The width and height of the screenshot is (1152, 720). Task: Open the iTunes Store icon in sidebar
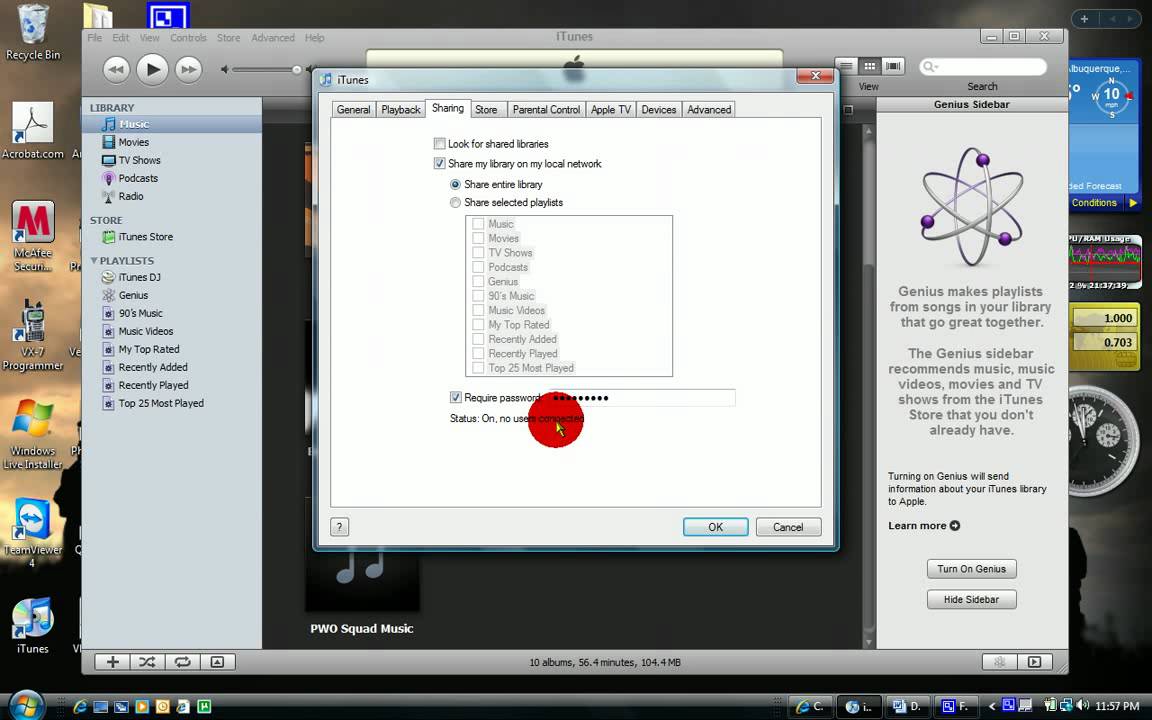point(109,237)
